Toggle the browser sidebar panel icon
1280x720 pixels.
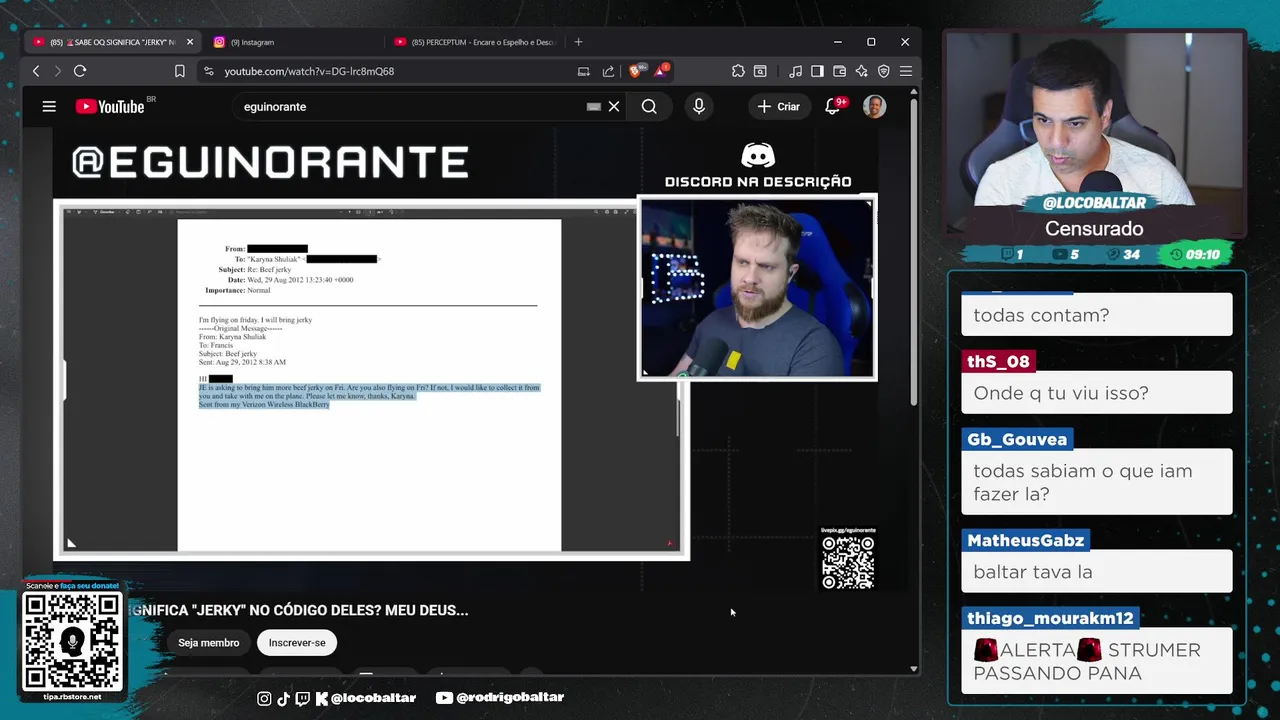[x=817, y=71]
